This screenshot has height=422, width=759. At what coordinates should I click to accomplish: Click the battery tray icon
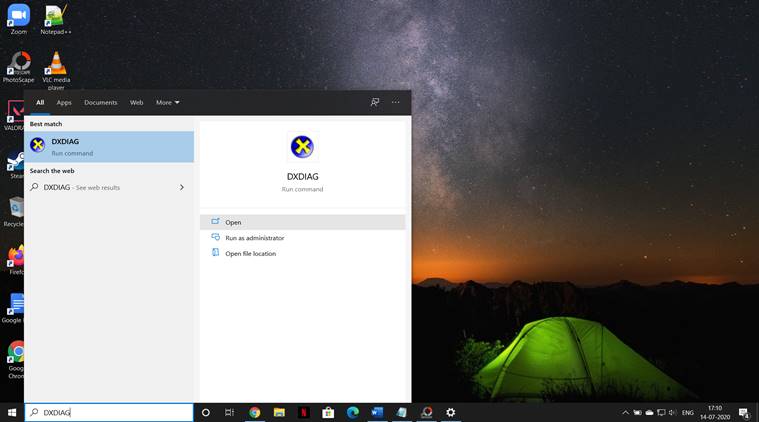point(638,413)
